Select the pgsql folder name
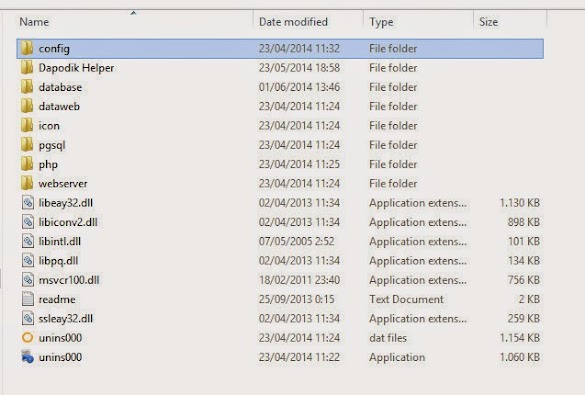This screenshot has height=395, width=585. click(52, 145)
